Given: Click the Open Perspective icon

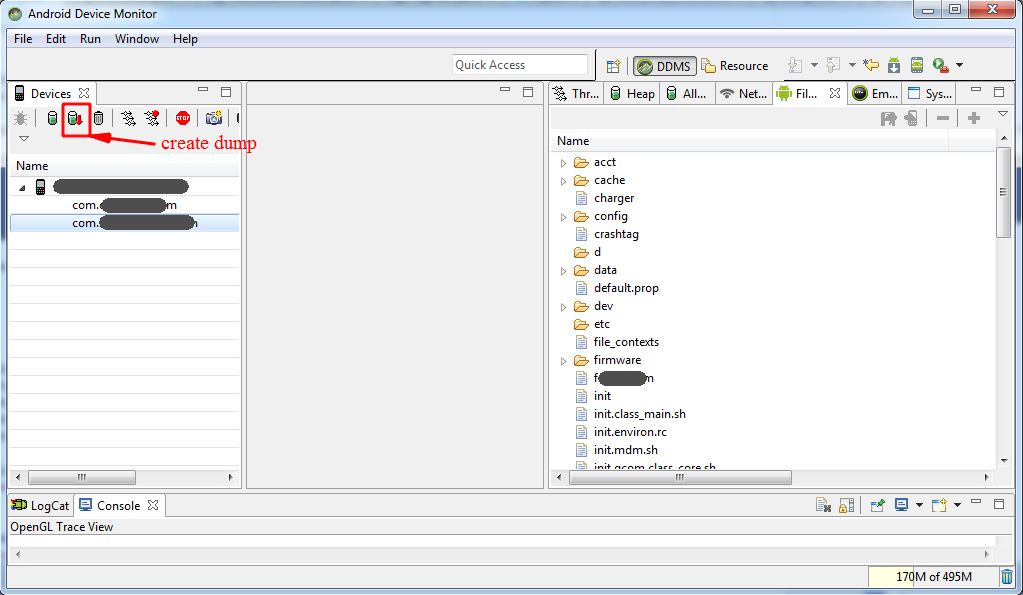Looking at the screenshot, I should point(614,66).
